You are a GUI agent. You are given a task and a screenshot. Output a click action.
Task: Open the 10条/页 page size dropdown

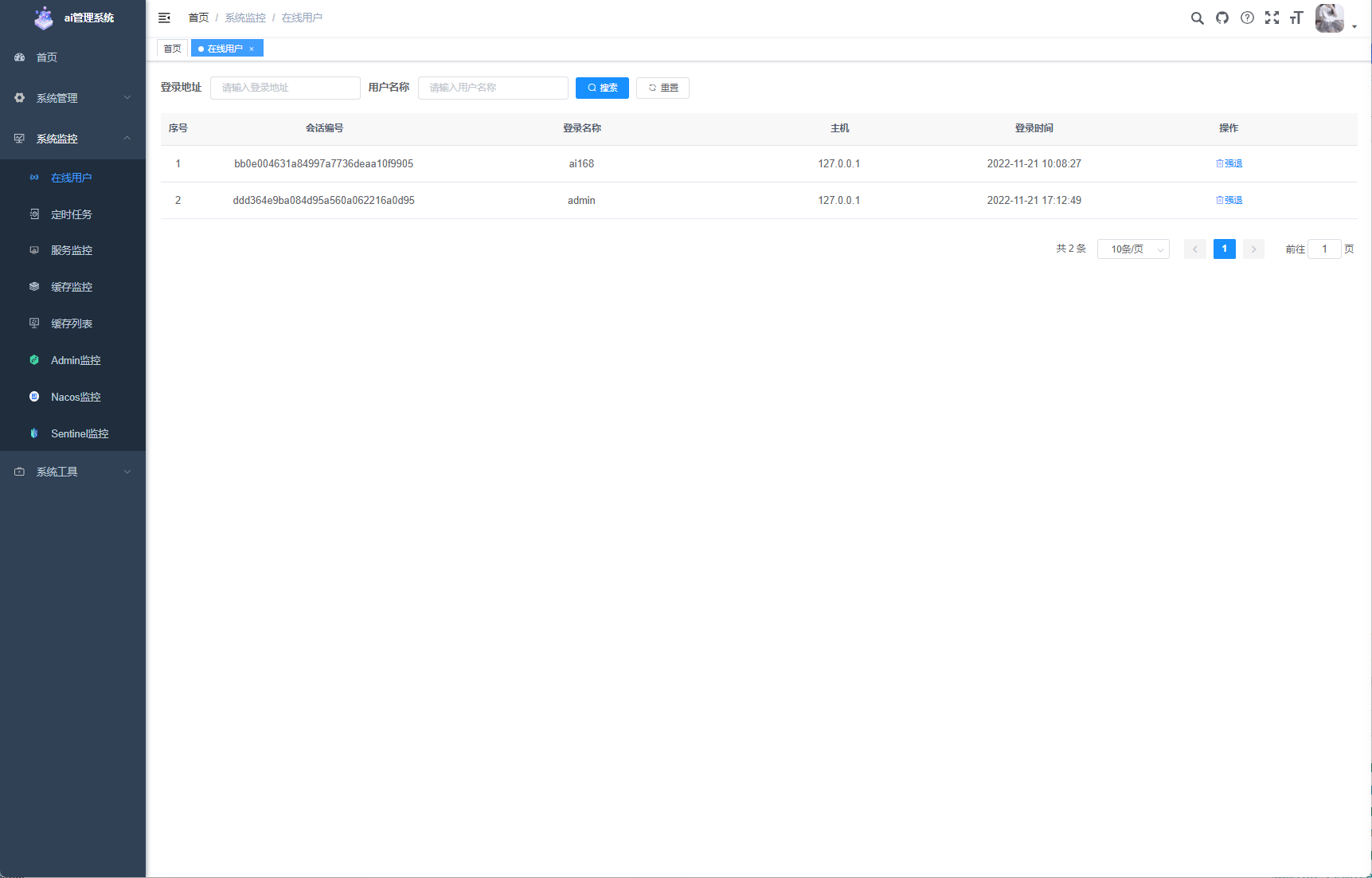point(1133,249)
